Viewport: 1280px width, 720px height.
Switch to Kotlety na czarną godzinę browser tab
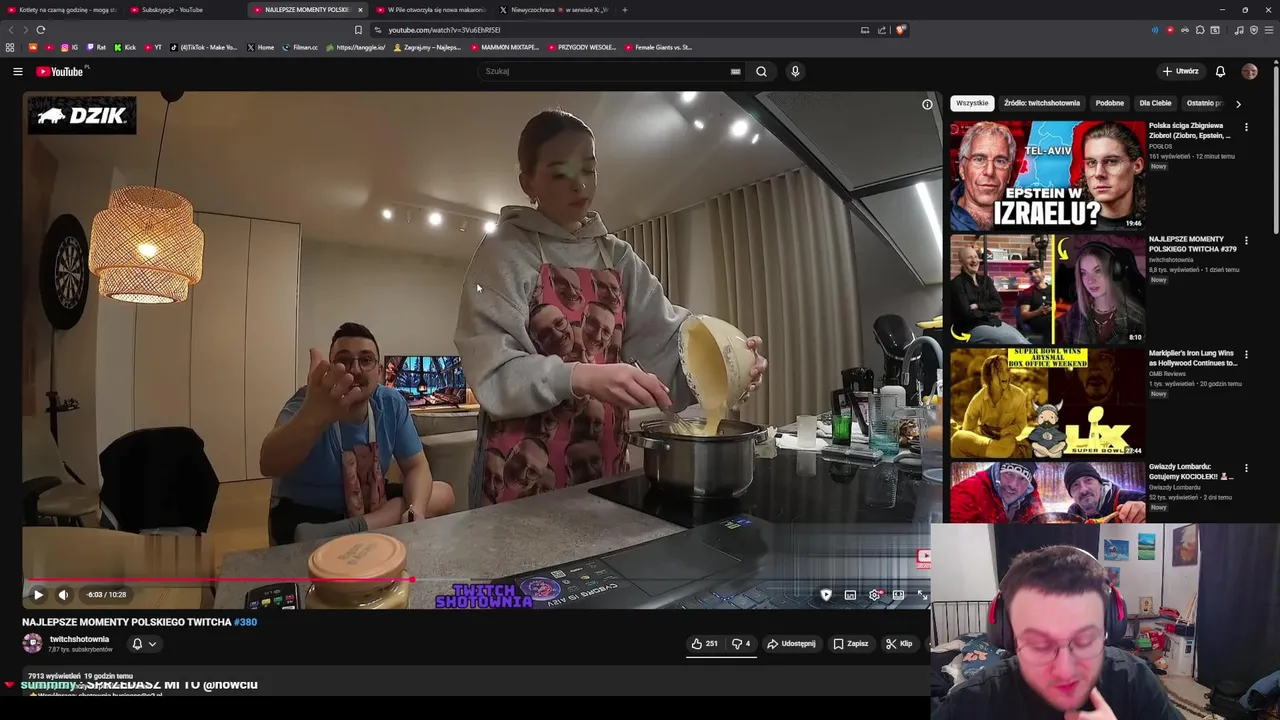[63, 10]
